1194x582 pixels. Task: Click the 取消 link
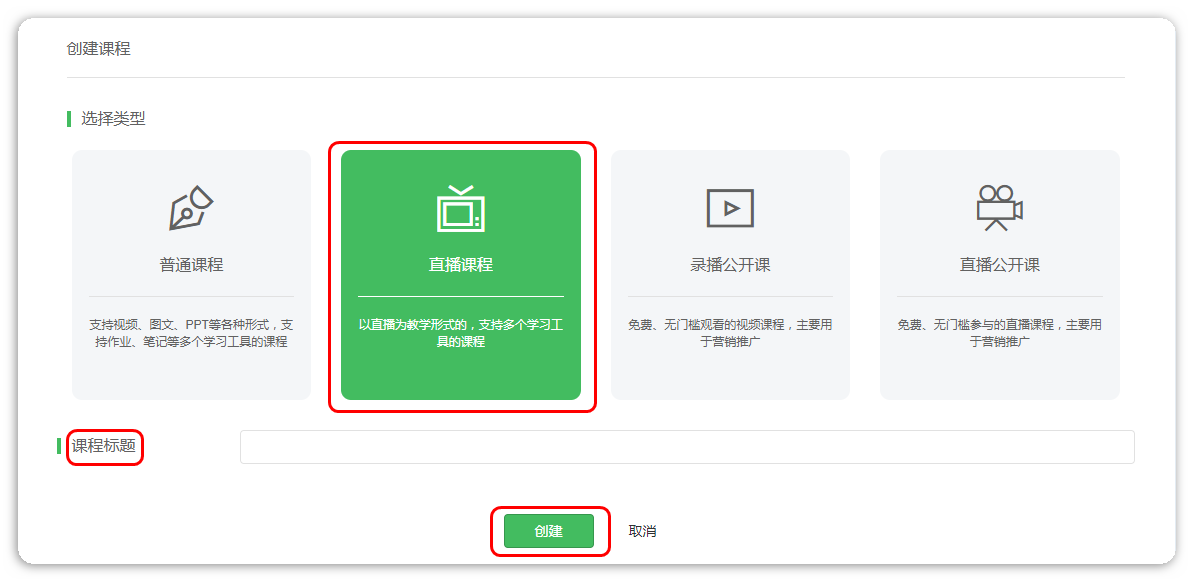coord(642,531)
